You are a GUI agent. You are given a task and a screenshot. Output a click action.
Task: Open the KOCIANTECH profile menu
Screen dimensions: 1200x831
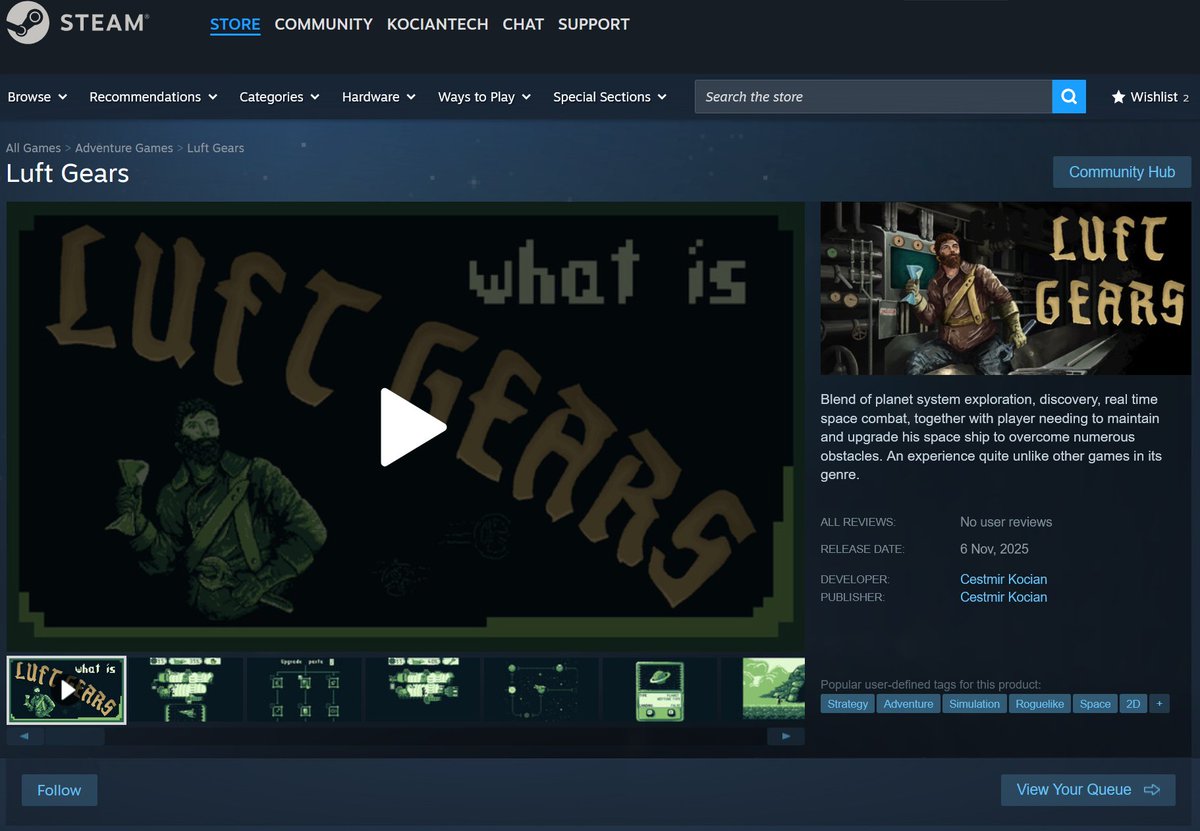438,24
